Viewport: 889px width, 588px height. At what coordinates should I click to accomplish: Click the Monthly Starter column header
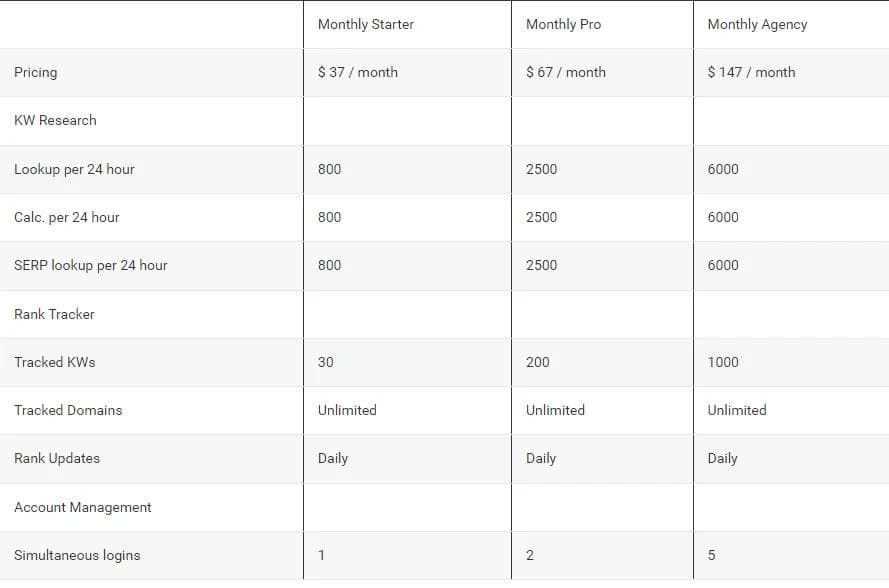point(365,24)
